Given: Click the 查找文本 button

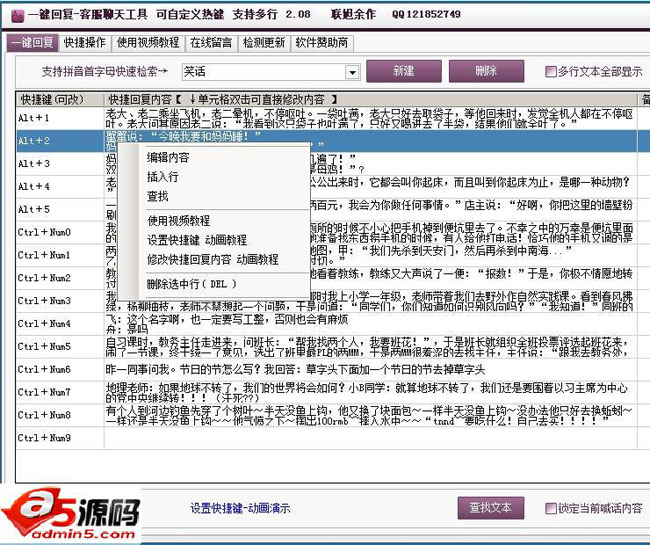Looking at the screenshot, I should pos(491,508).
